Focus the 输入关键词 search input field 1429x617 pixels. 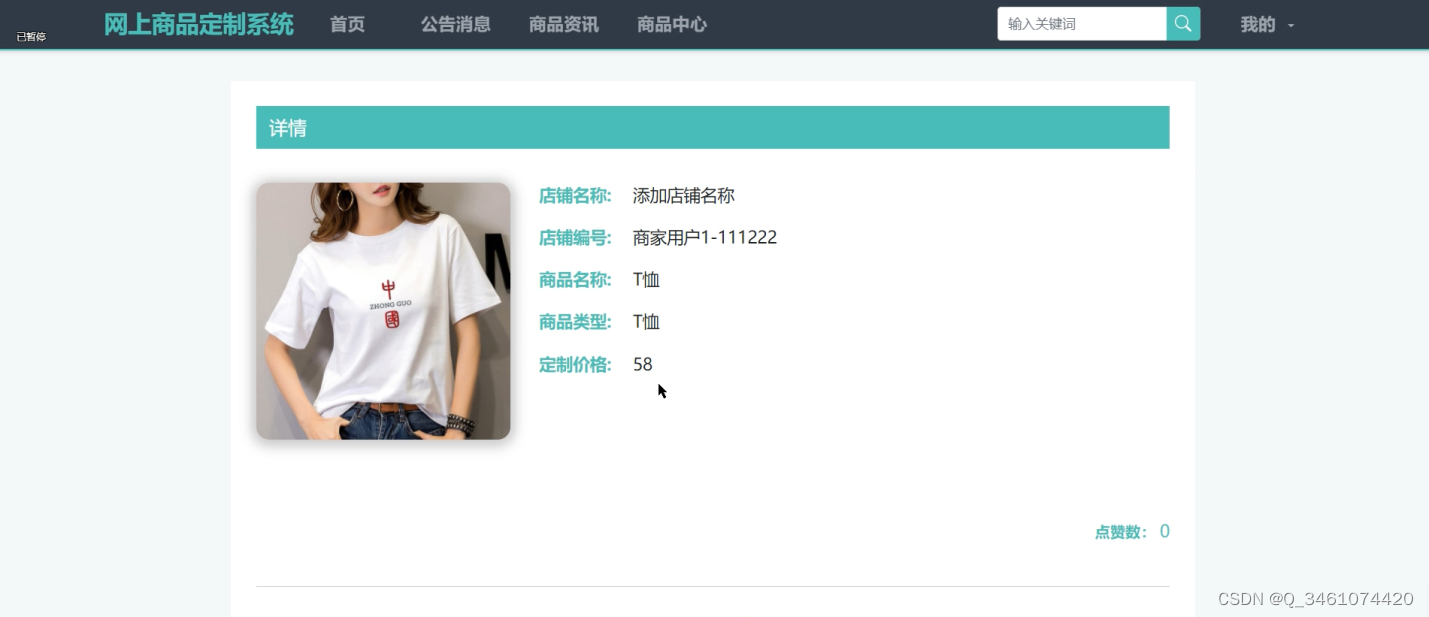point(1082,24)
